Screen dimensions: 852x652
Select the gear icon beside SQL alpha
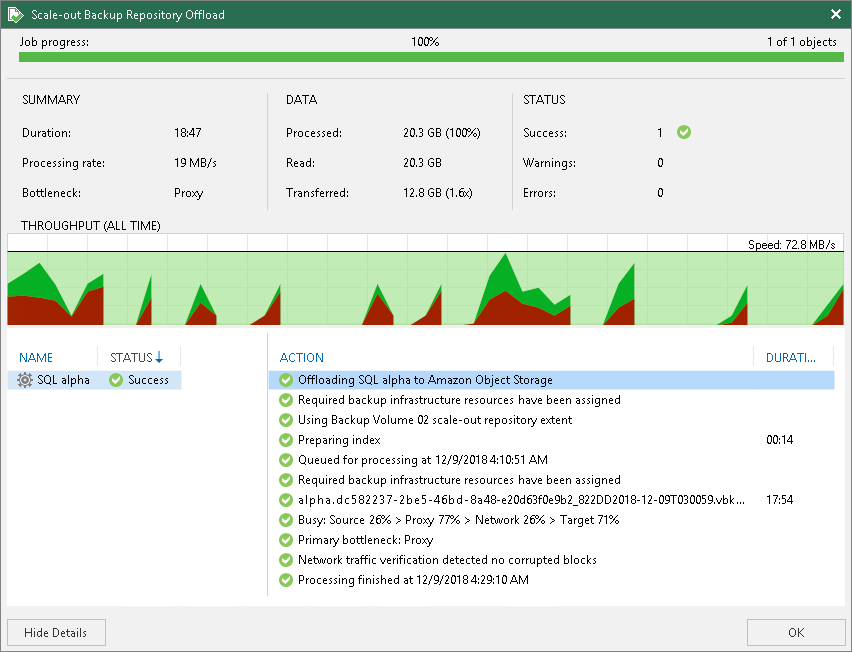tap(25, 380)
